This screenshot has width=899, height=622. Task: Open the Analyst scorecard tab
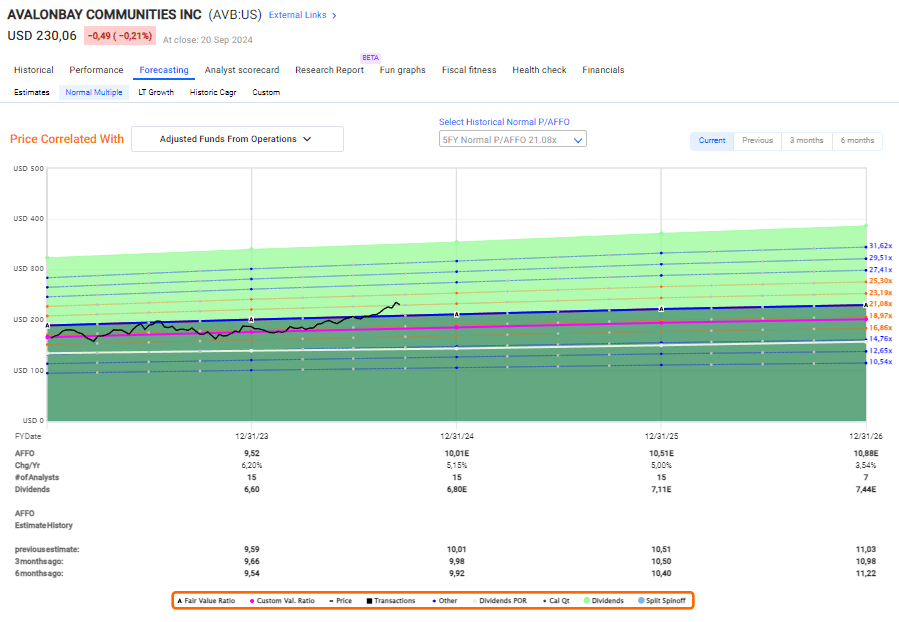242,70
